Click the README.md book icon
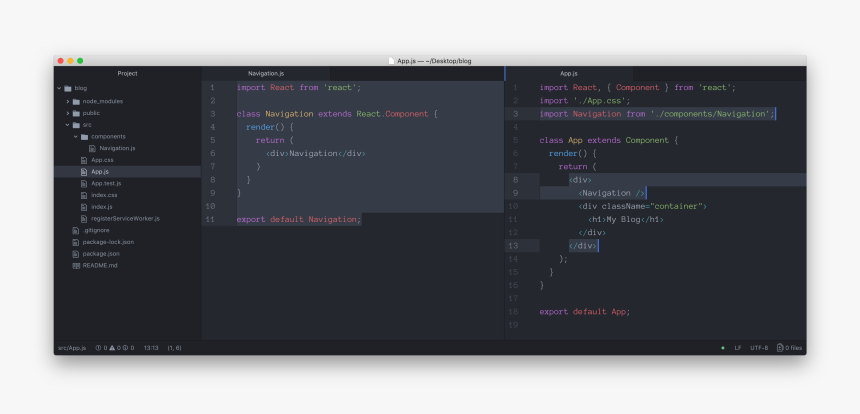 (76, 265)
